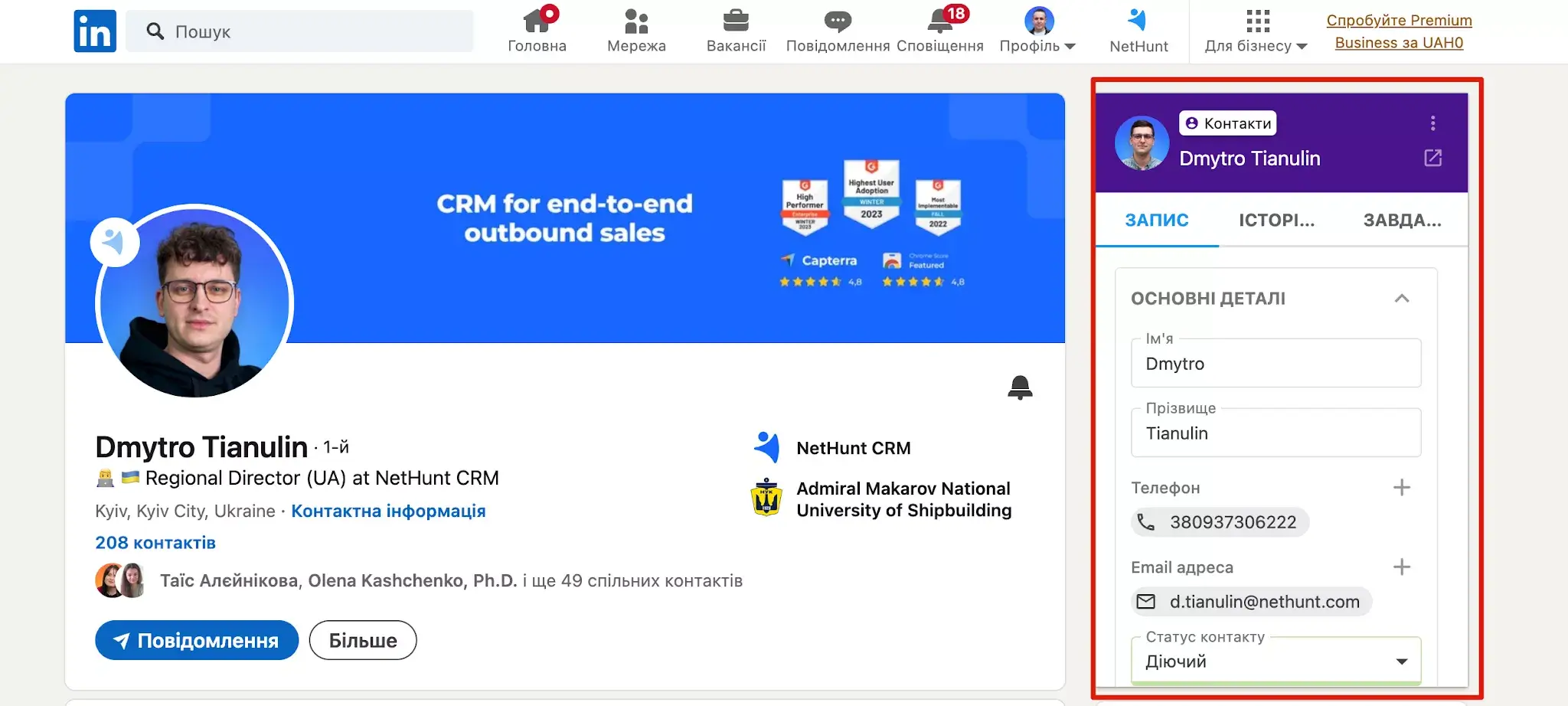Screen dimensions: 1568x706
Task: Click the Контакти folder chip
Action: [x=1228, y=123]
